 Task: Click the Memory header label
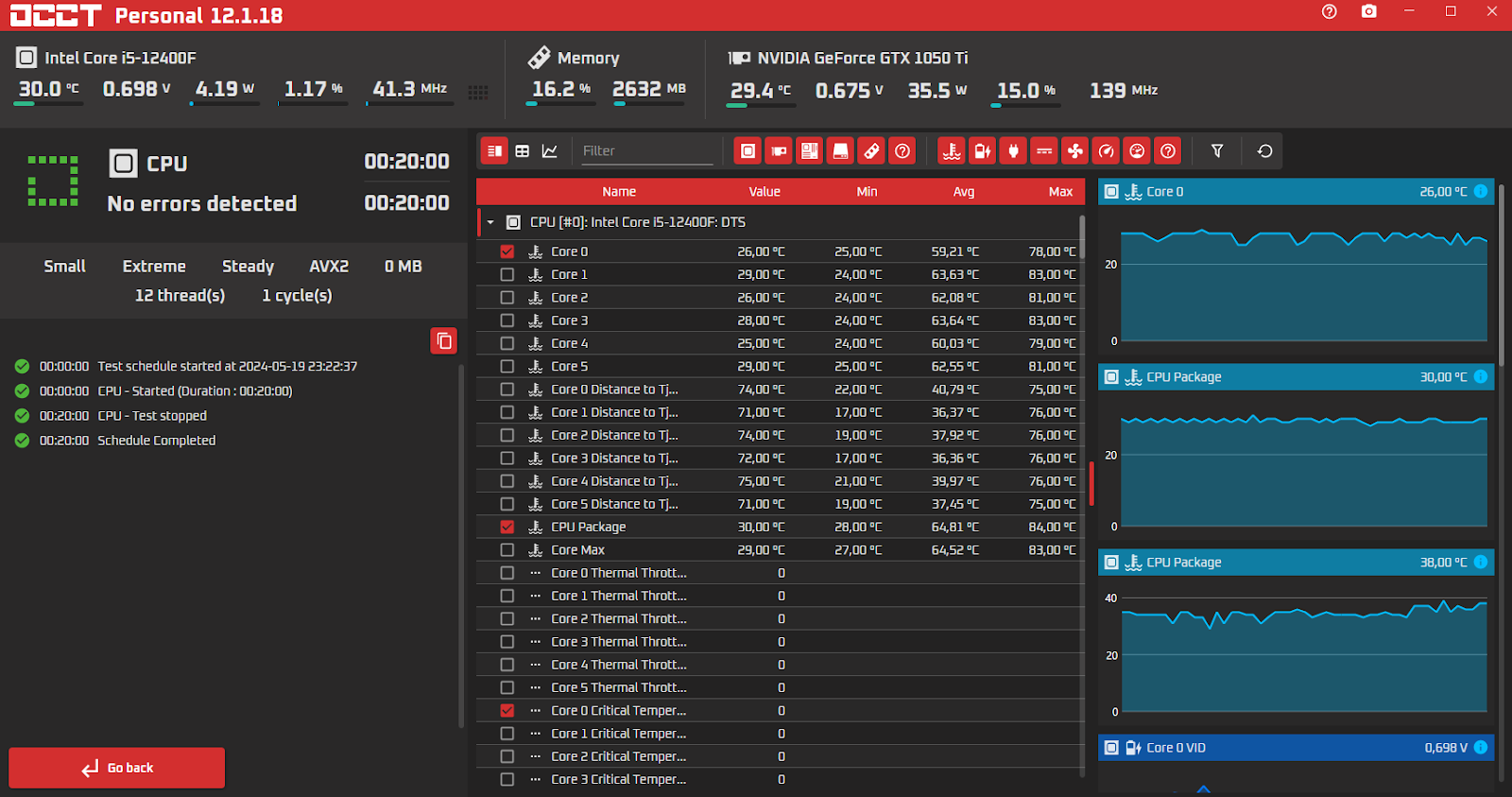[x=588, y=58]
